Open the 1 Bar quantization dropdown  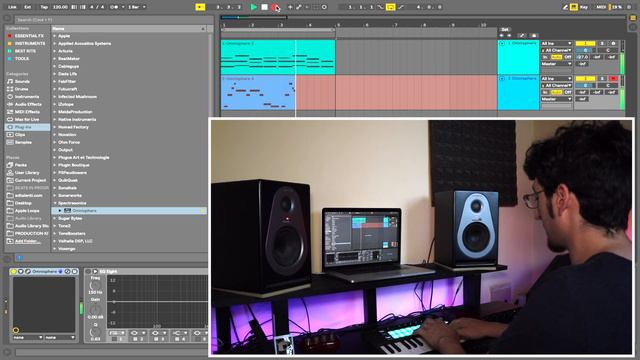click(x=136, y=7)
